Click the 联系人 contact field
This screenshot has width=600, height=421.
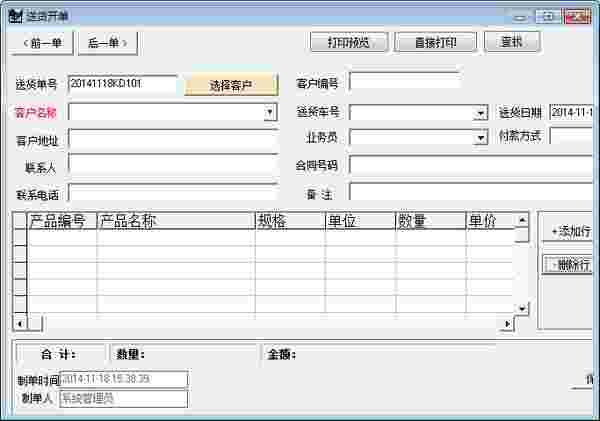coord(173,166)
